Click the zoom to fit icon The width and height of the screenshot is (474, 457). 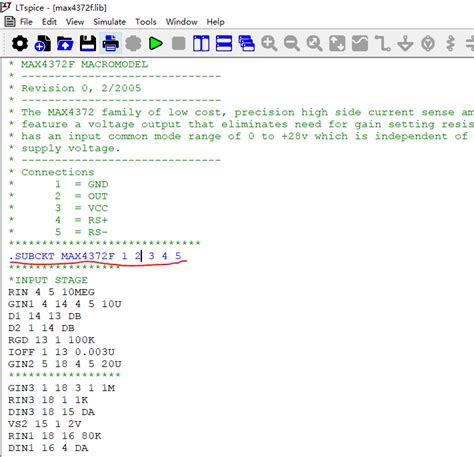337,44
